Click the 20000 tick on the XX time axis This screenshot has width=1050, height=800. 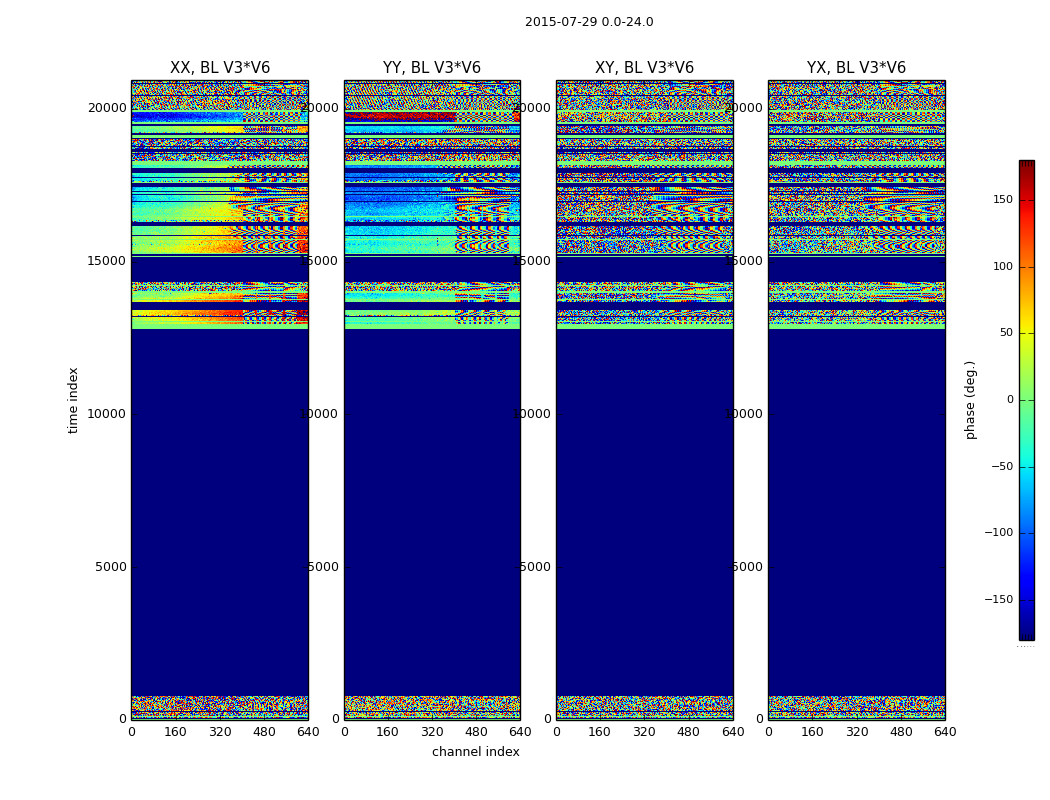coord(109,108)
